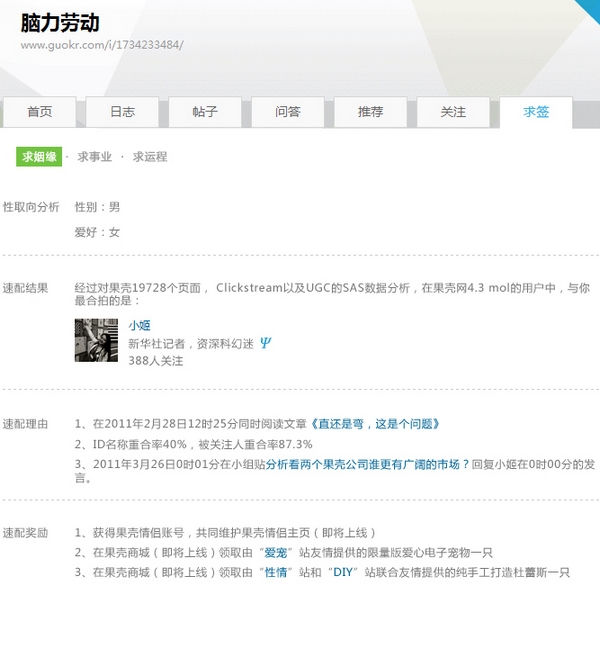This screenshot has width=600, height=658.
Task: Click the Ψ badge icon beside 资深科幻迷
Action: [265, 343]
